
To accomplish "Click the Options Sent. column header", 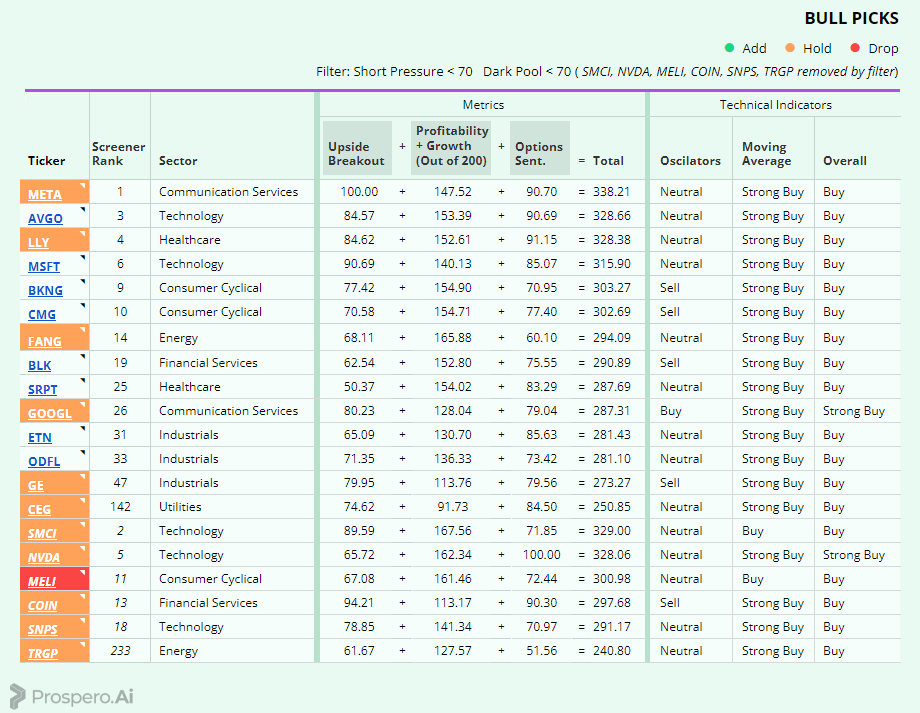I will [x=540, y=148].
